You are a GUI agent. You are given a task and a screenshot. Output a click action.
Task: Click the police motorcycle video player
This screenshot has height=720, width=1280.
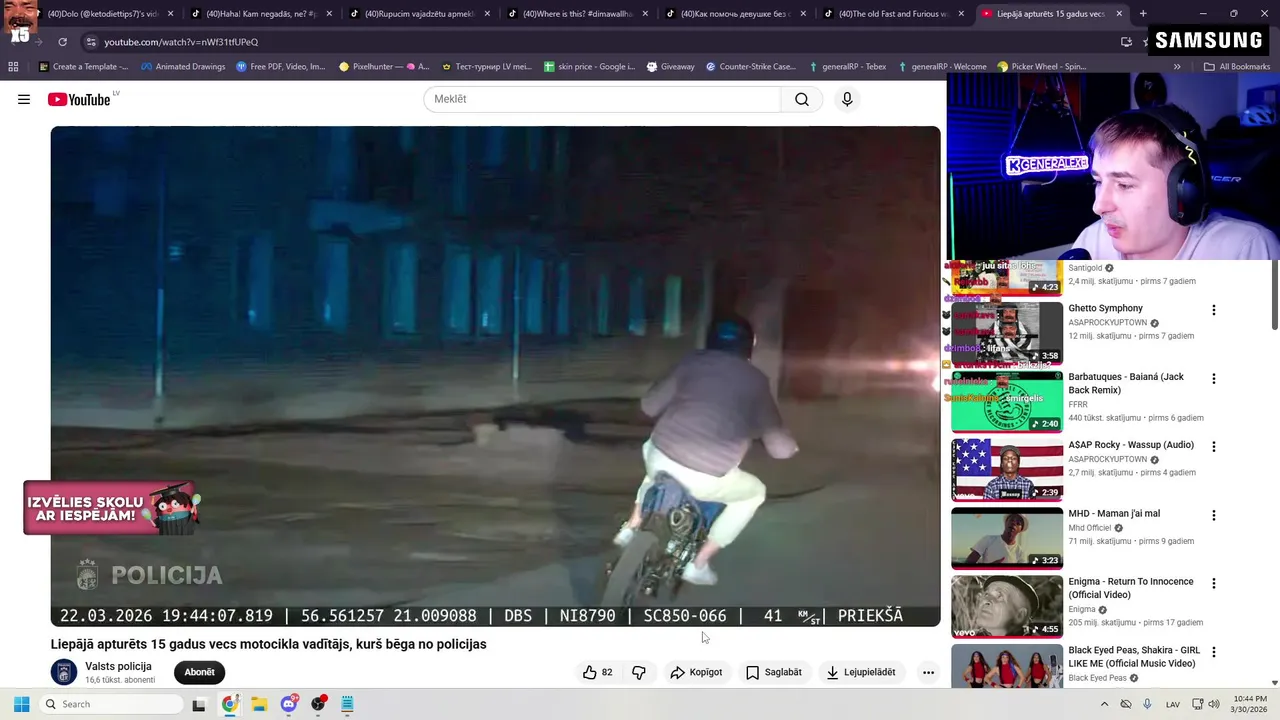(x=495, y=376)
